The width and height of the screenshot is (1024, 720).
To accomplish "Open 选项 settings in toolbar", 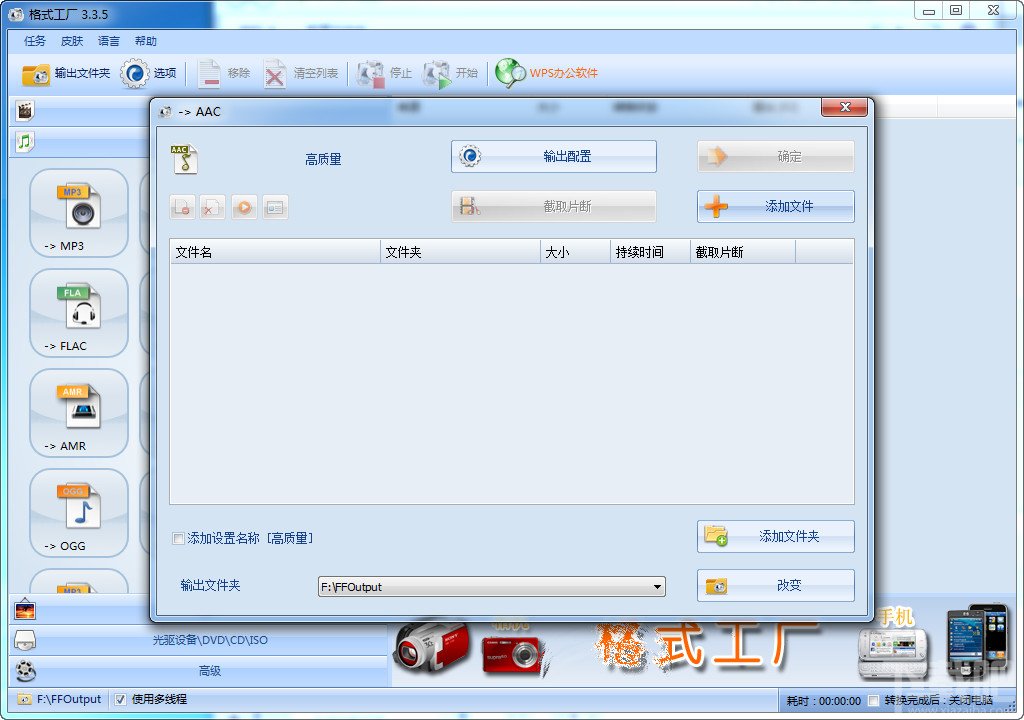I will (x=149, y=73).
